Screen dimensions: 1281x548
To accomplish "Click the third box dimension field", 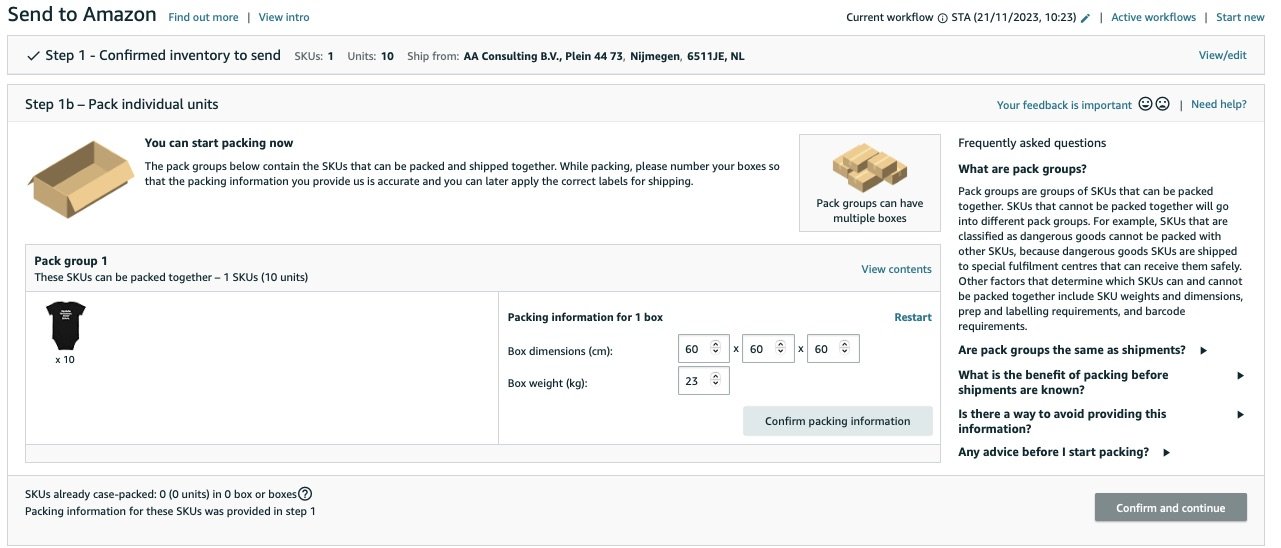I will coord(833,349).
